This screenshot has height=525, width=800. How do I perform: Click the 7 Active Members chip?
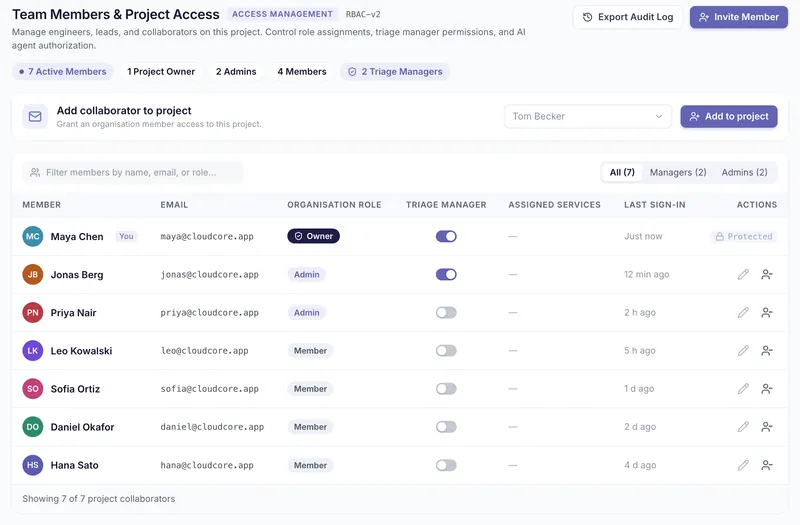click(x=63, y=72)
